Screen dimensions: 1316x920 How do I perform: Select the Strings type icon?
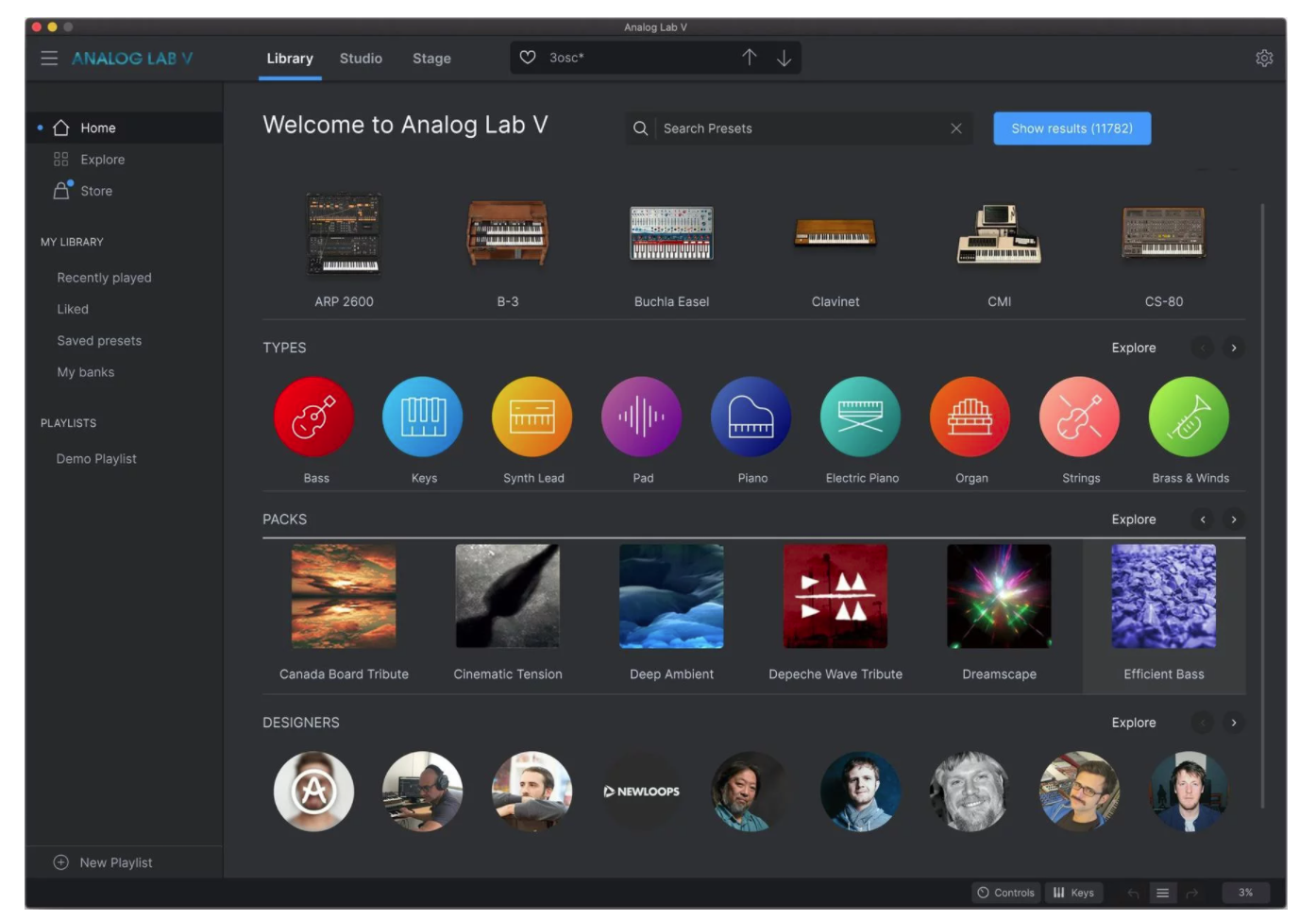(1080, 417)
